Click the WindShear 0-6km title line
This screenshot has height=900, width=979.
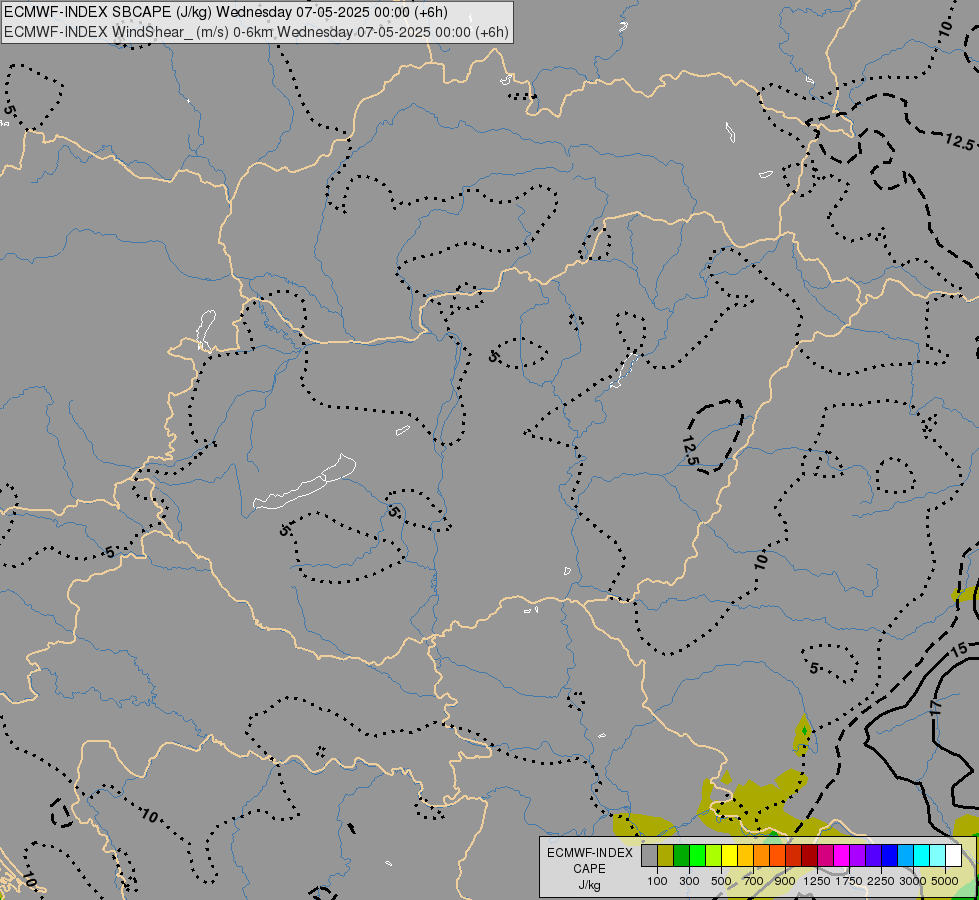tap(256, 32)
